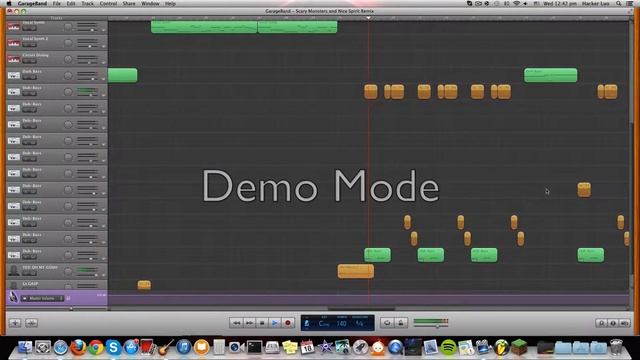This screenshot has width=640, height=360.
Task: Open the Help menu
Action: pyautogui.click(x=170, y=3)
